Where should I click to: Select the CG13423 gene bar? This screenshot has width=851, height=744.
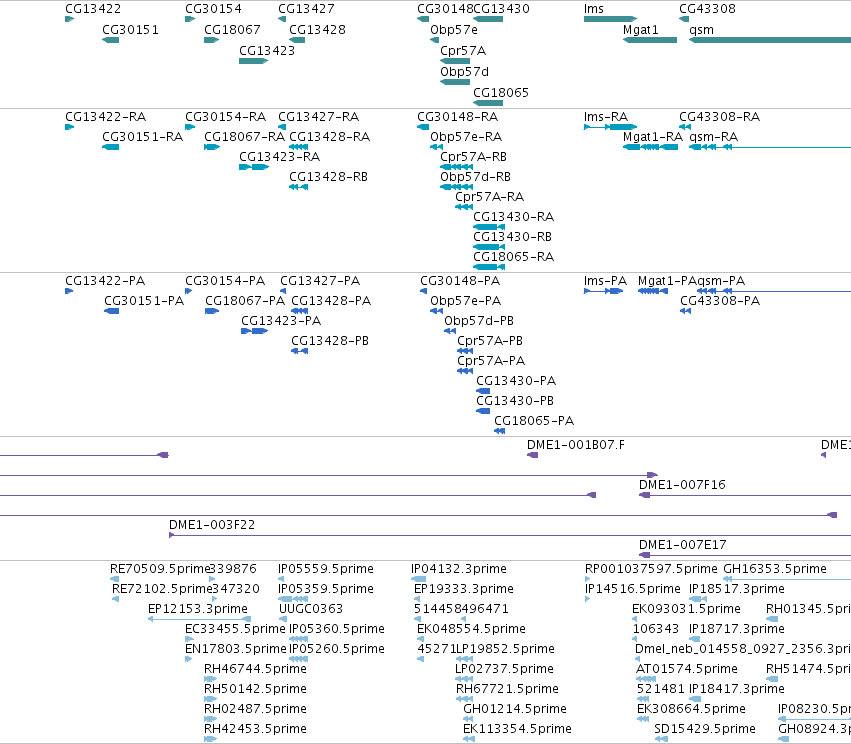(253, 61)
